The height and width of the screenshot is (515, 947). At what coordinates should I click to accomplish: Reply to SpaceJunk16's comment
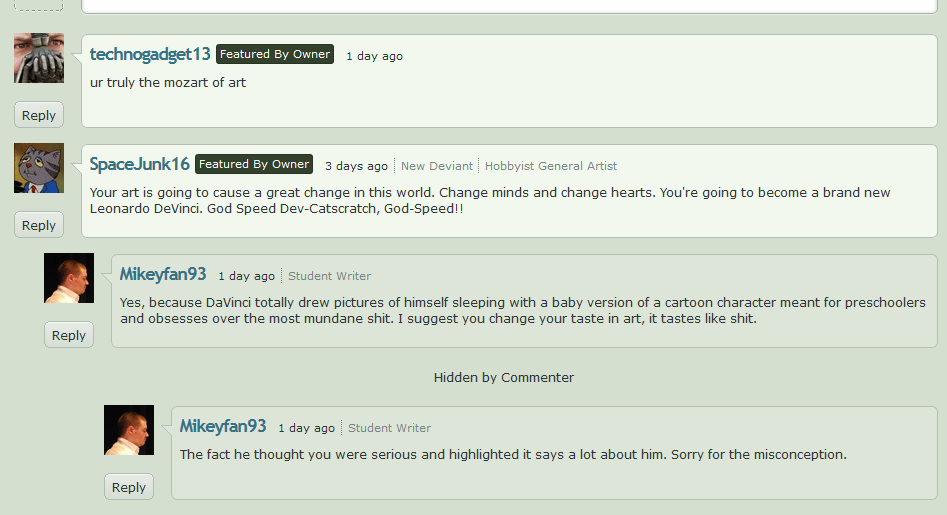click(x=39, y=225)
